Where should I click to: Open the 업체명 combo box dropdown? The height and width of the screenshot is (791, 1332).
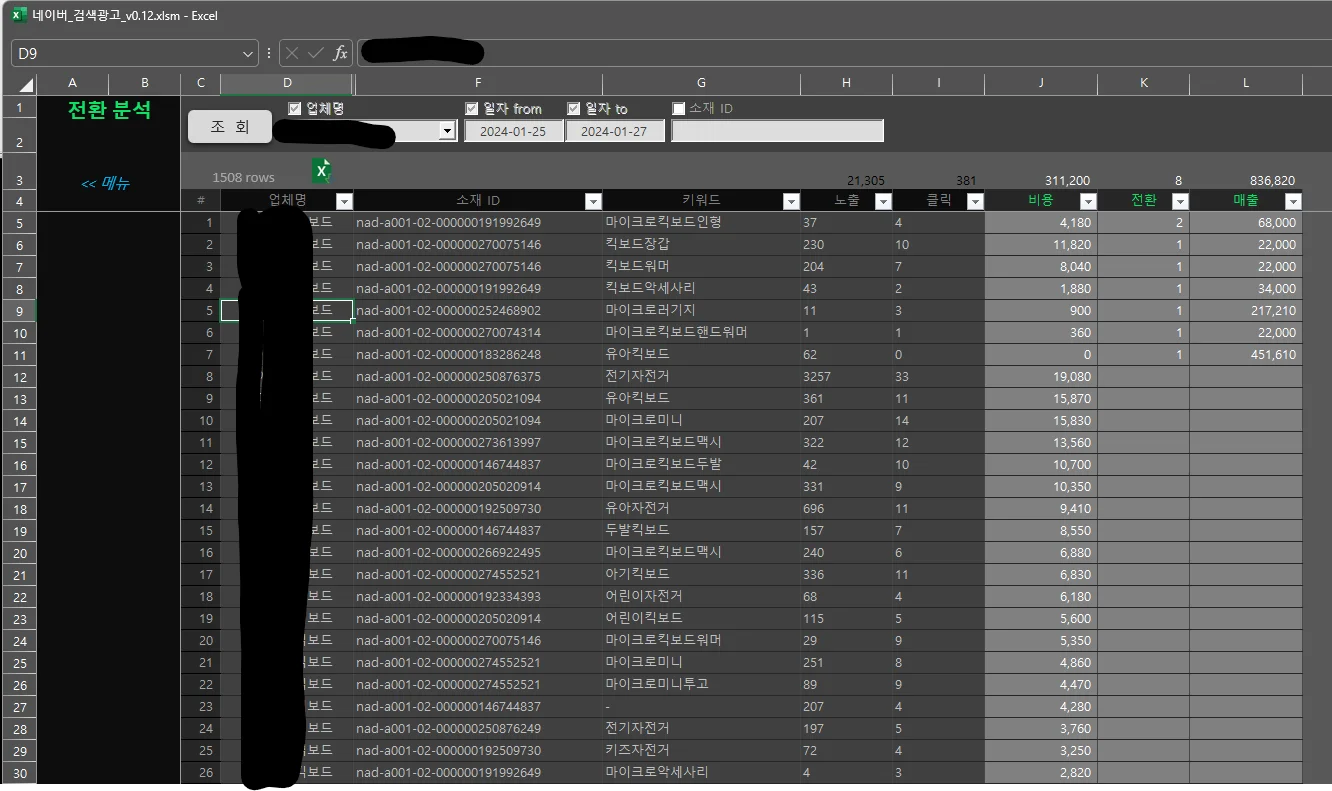coord(448,131)
